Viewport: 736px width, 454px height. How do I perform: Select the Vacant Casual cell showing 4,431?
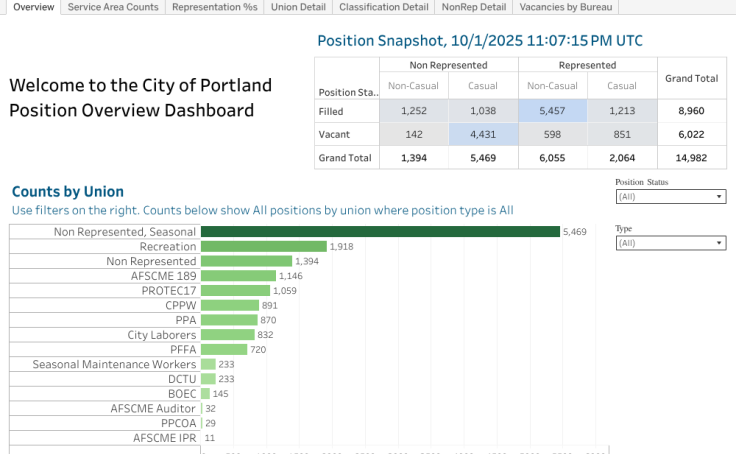click(484, 134)
